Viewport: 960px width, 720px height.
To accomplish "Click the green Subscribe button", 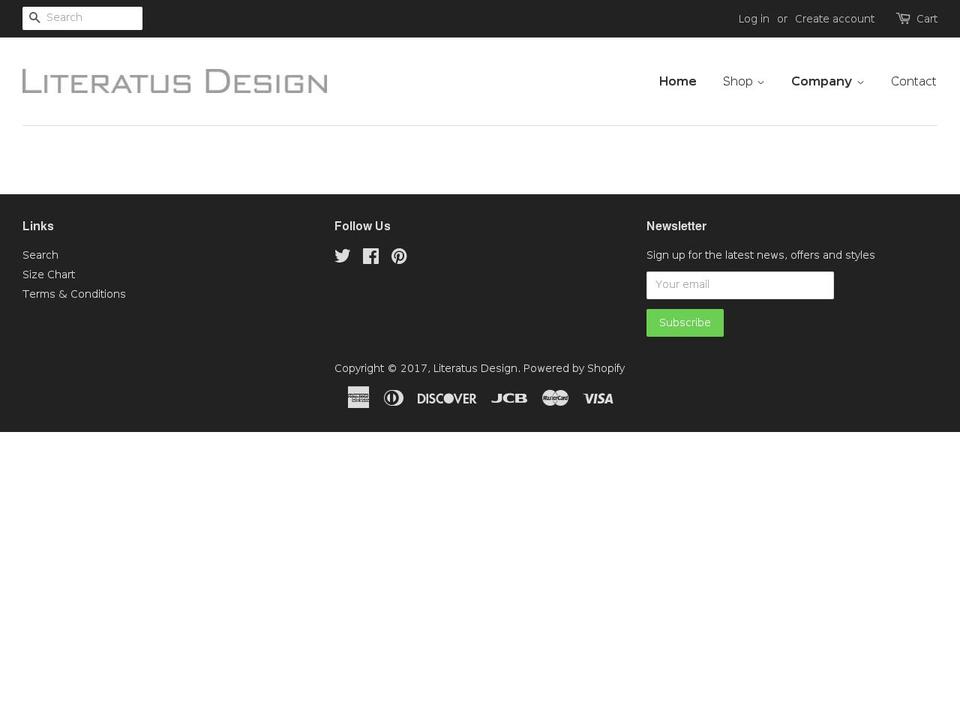I will tap(684, 323).
